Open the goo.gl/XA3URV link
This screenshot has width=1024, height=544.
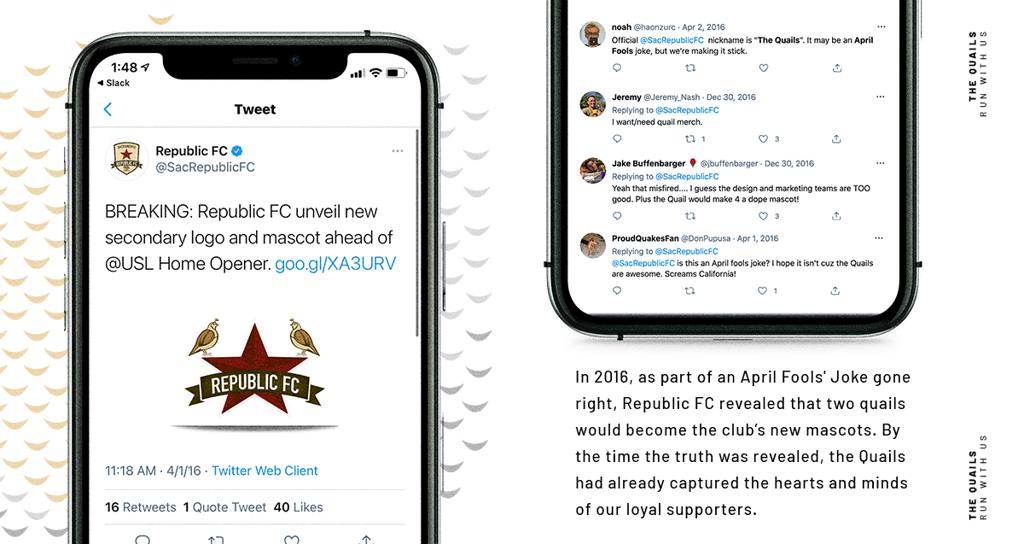click(x=335, y=264)
